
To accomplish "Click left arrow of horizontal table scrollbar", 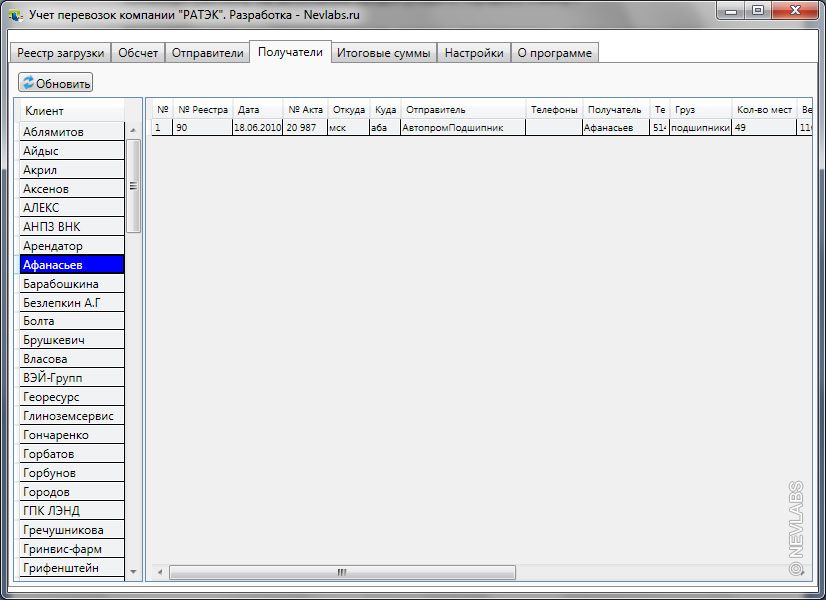I will coord(158,572).
